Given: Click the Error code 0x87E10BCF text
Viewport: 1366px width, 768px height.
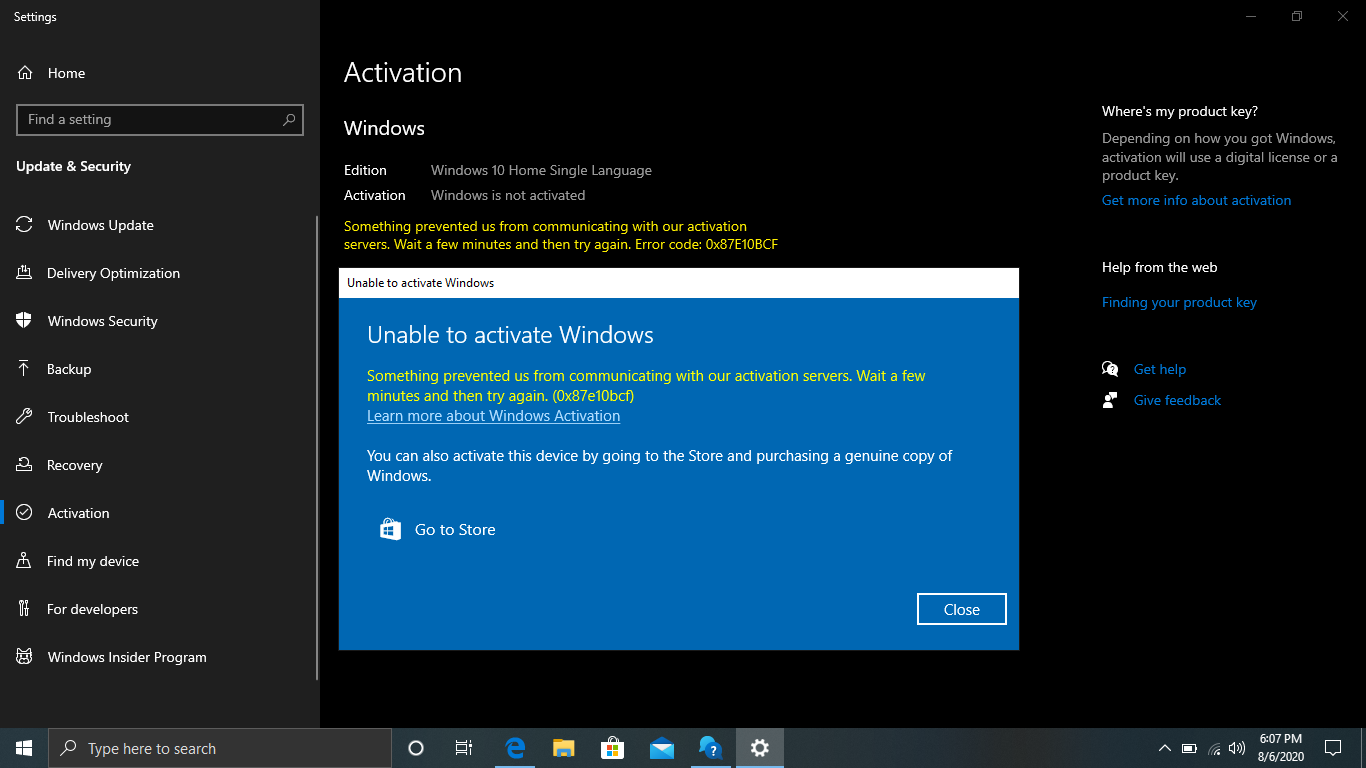Looking at the screenshot, I should pyautogui.click(x=706, y=244).
